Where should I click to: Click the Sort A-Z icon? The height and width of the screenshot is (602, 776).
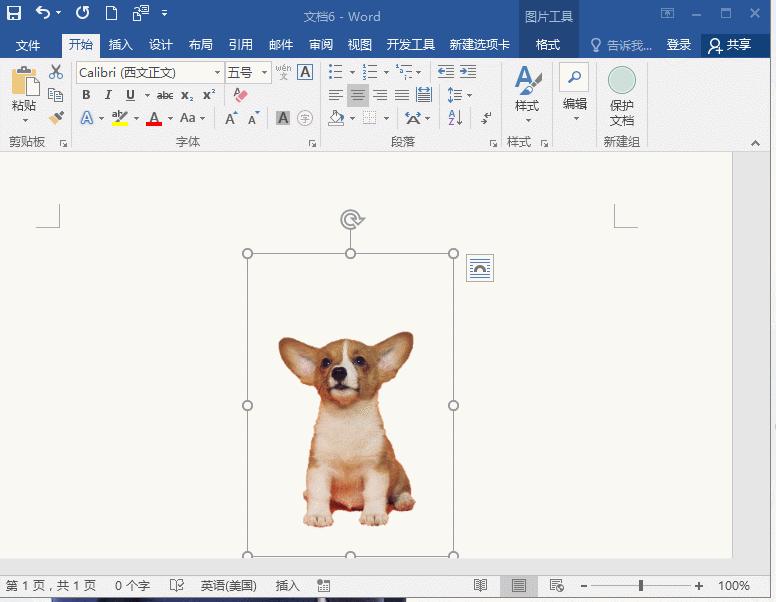[x=455, y=118]
